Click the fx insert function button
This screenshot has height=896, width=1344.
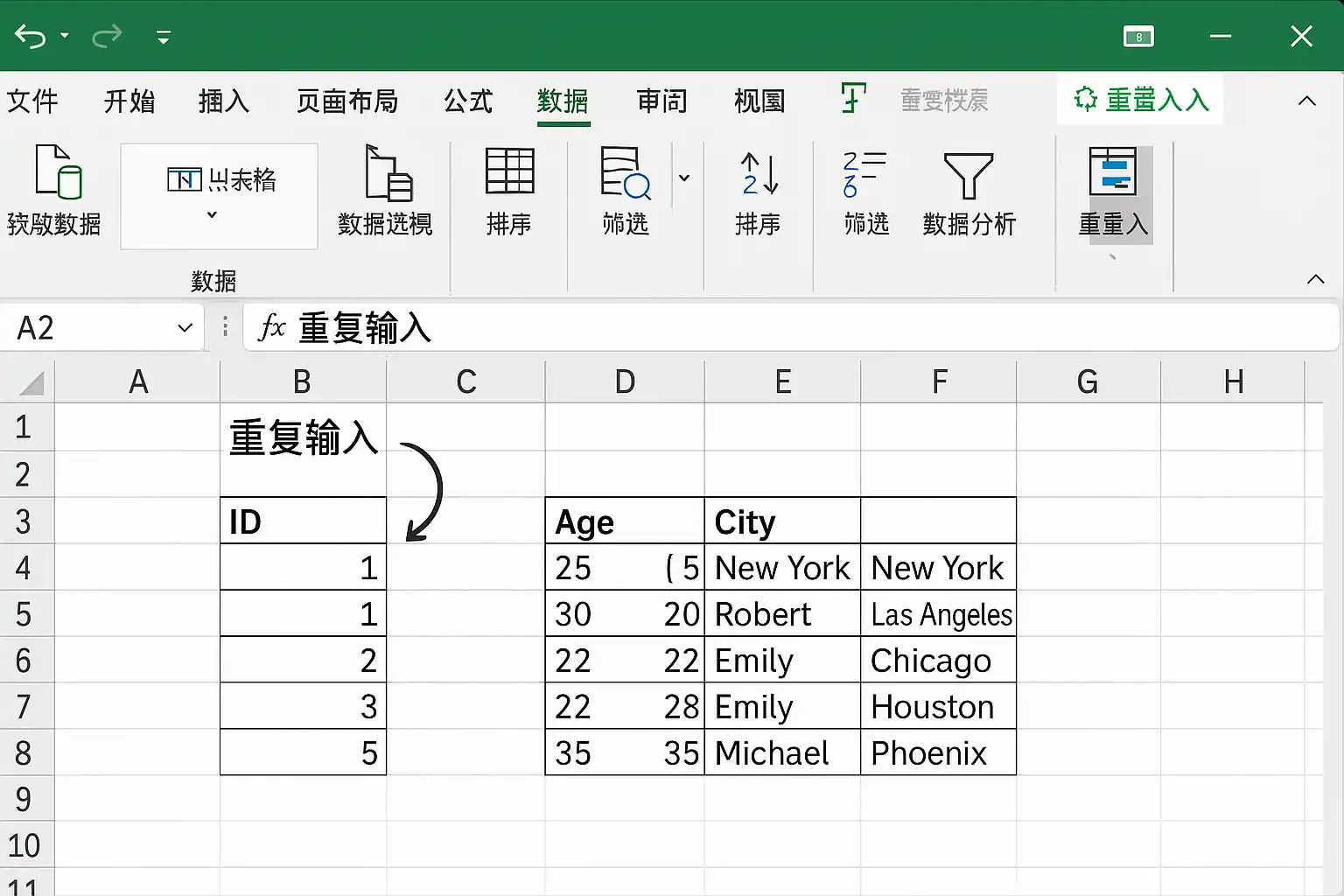[x=271, y=328]
